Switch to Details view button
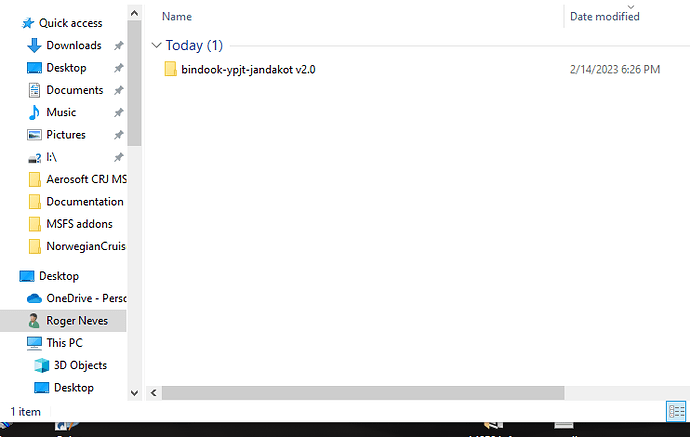690x437 pixels. click(676, 411)
